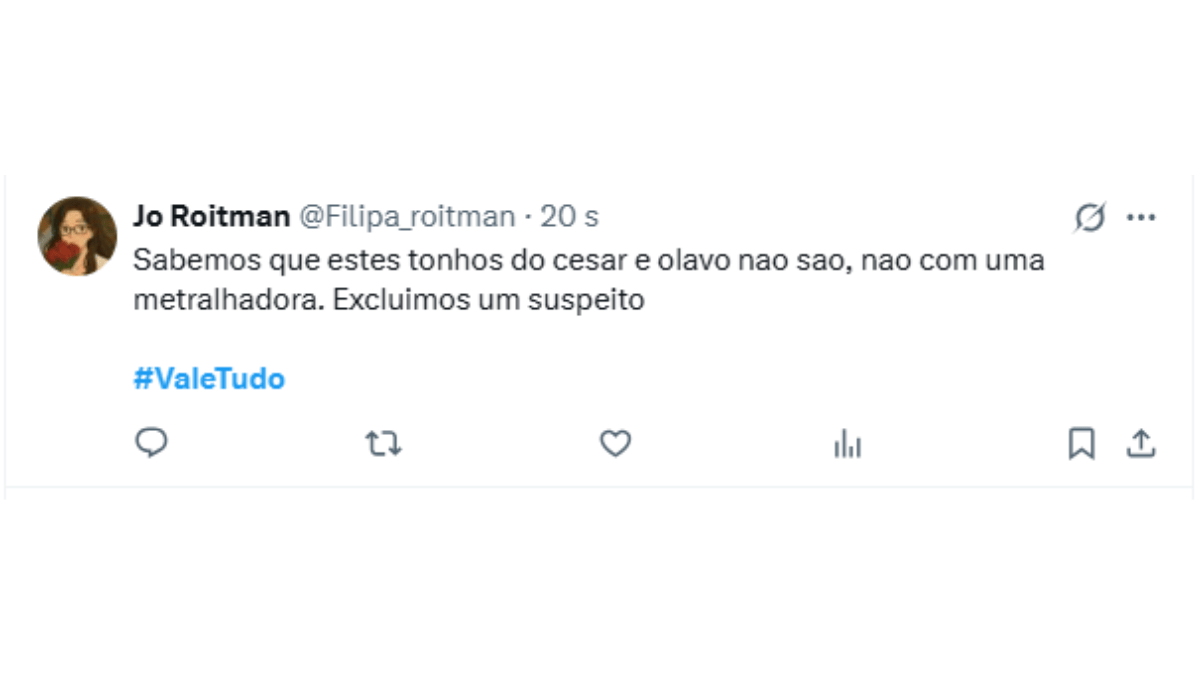
Task: Repost the #ValeTudo tweet
Action: click(x=383, y=442)
